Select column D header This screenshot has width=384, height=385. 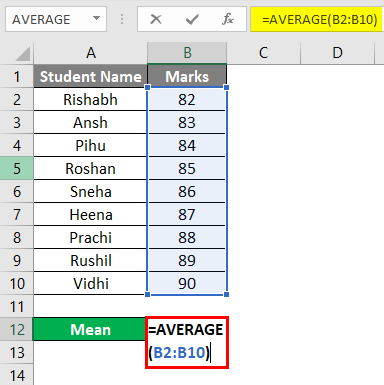click(337, 53)
